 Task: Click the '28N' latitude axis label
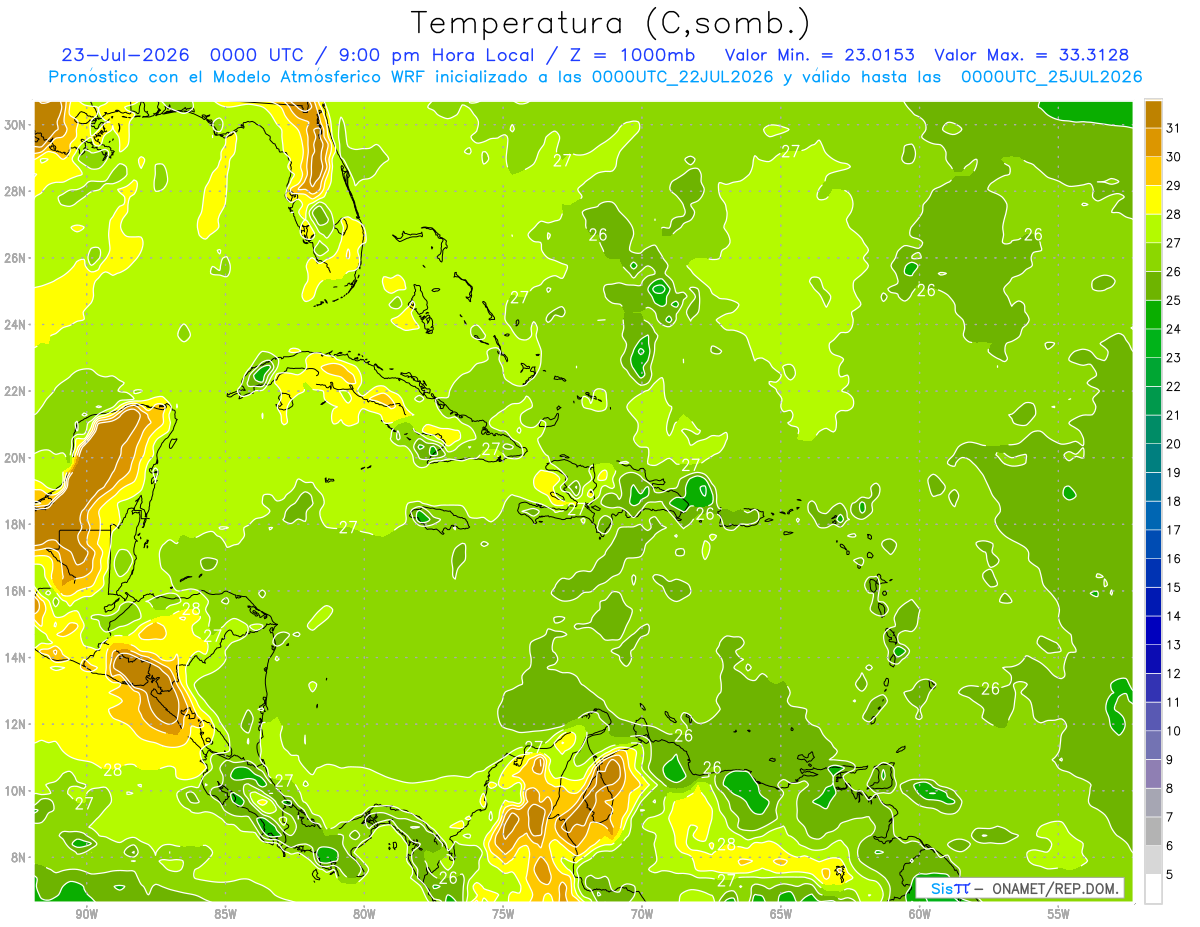(16, 191)
